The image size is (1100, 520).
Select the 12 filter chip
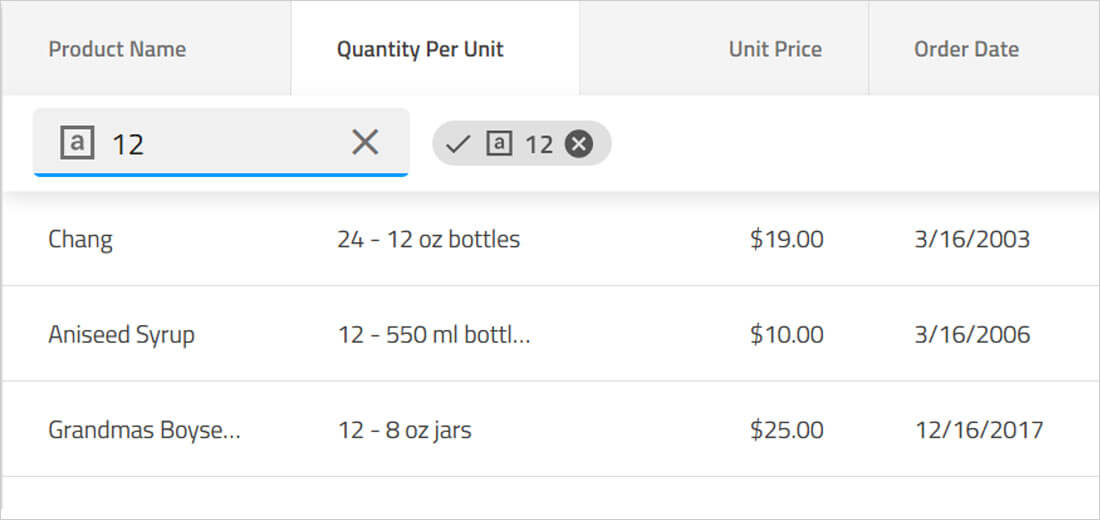(538, 145)
